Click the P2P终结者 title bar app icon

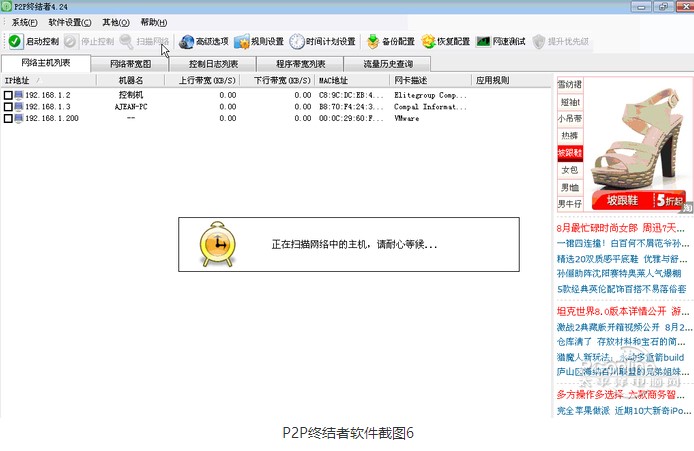(6, 6)
